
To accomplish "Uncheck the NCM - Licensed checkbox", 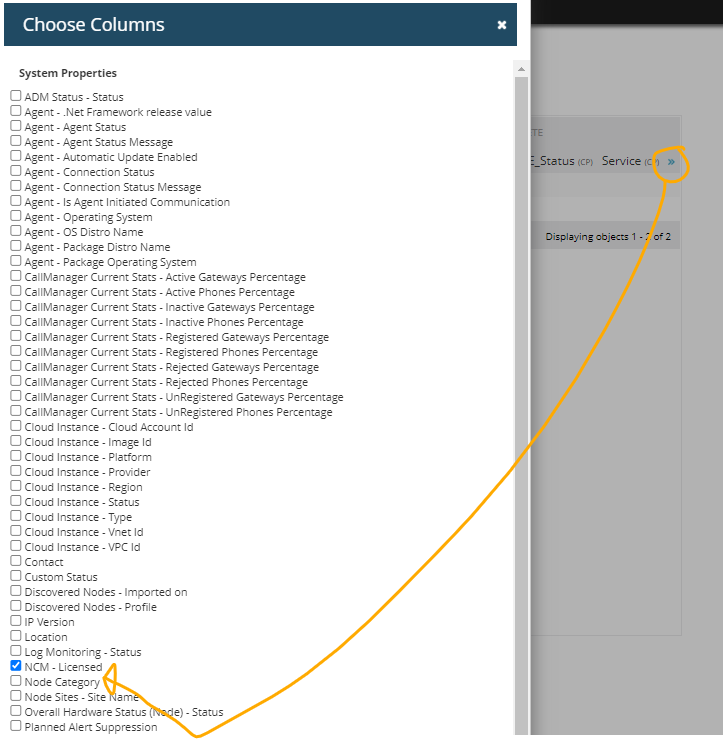I will coord(16,666).
